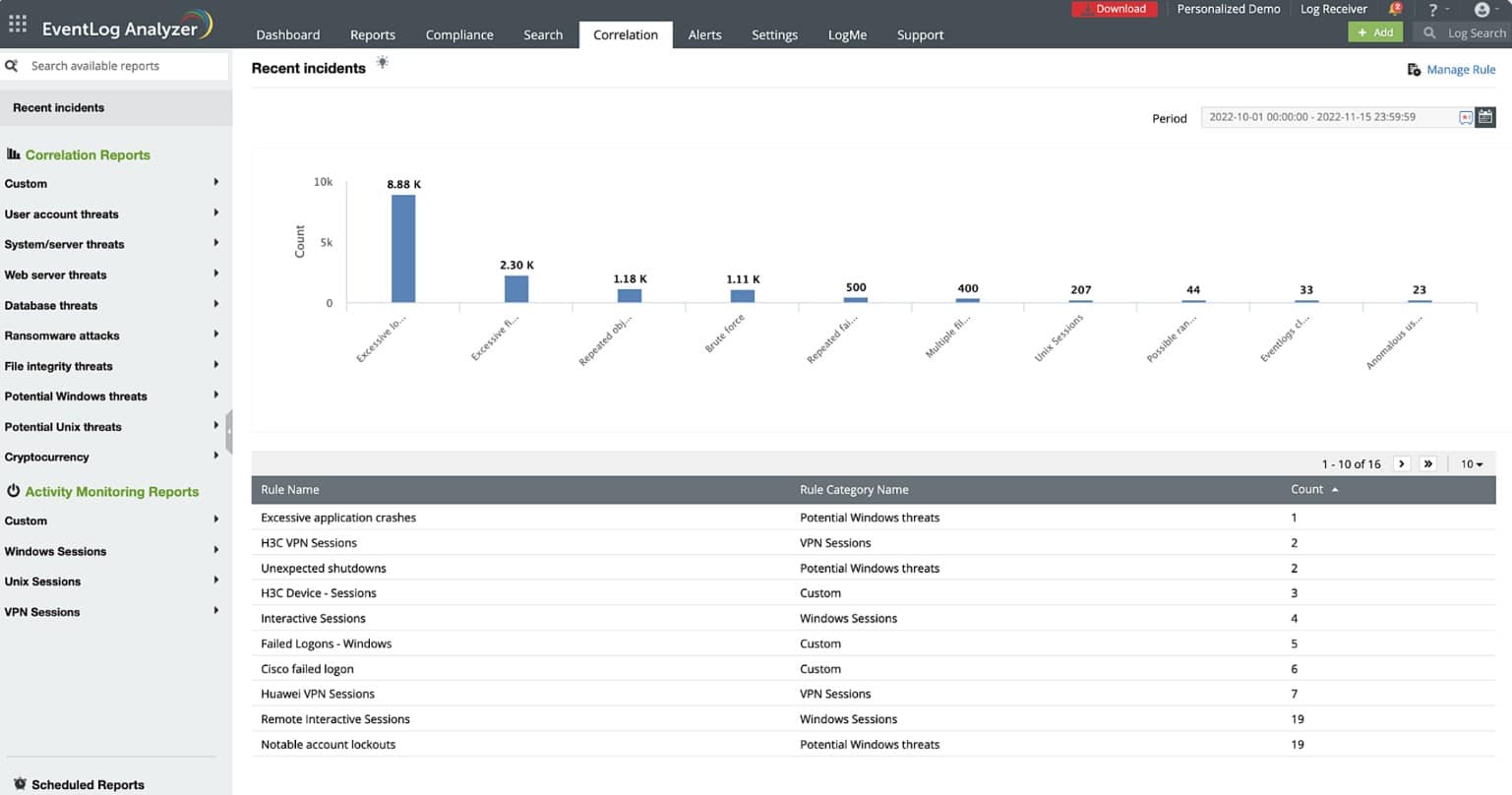Go to the Search tab
Screen dimensions: 1512x795
click(x=543, y=34)
